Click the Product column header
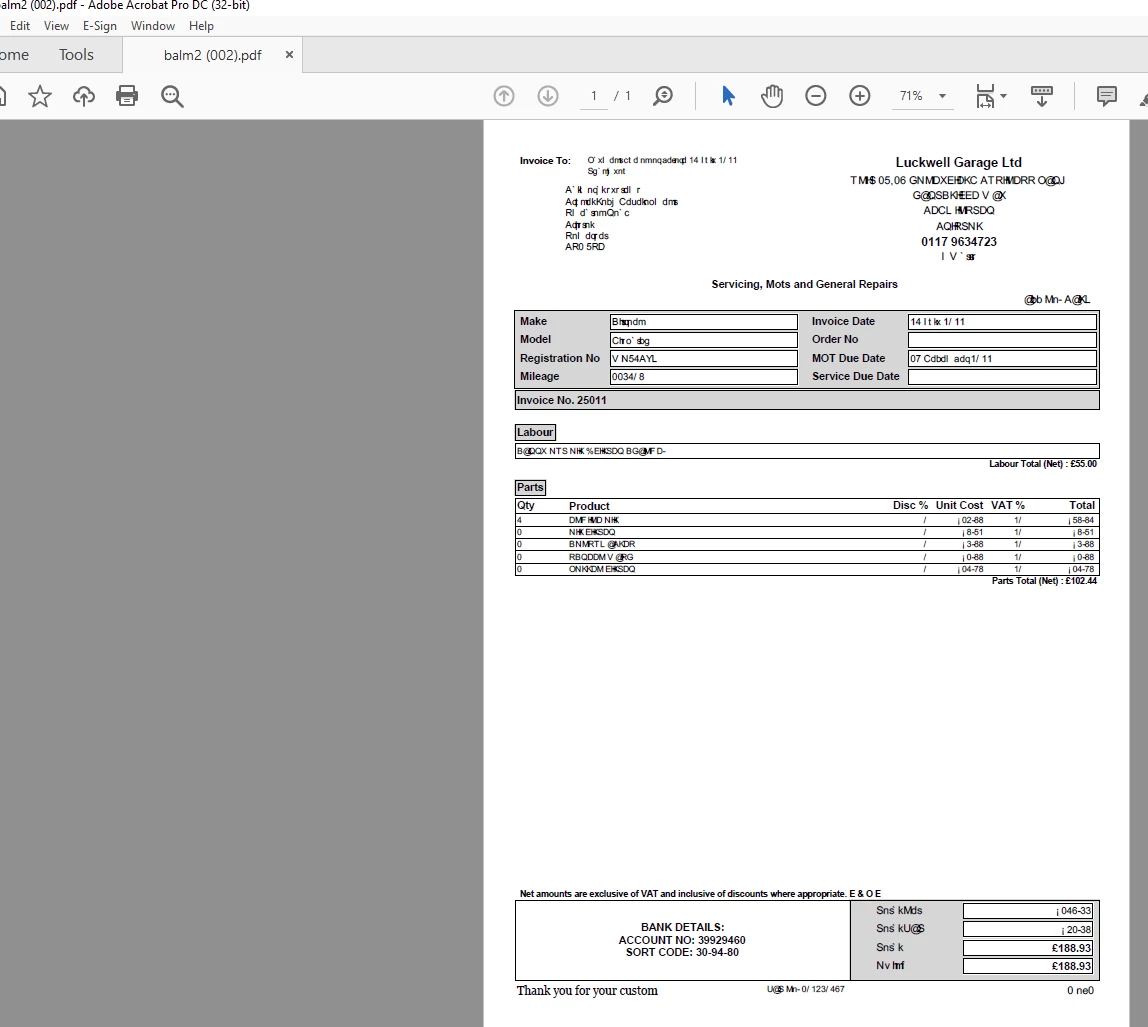The height and width of the screenshot is (1027, 1148). [589, 506]
